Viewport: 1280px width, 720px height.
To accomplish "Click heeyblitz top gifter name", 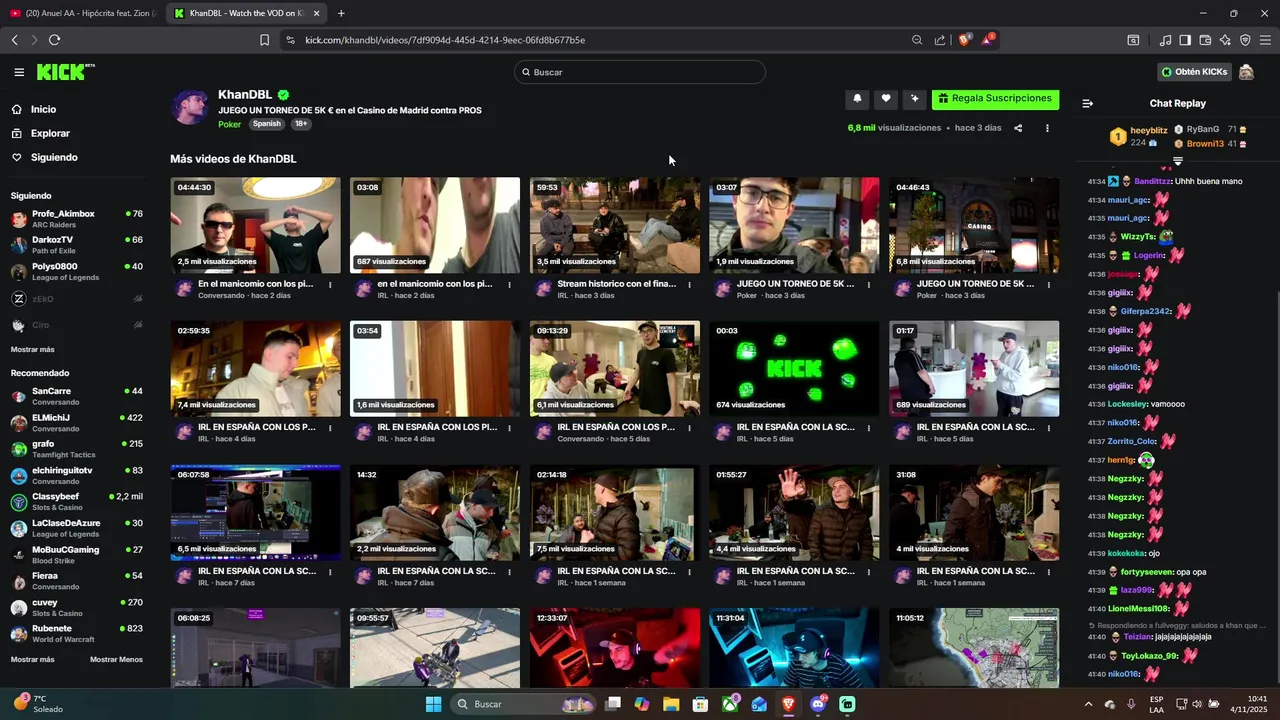I will pos(1149,131).
